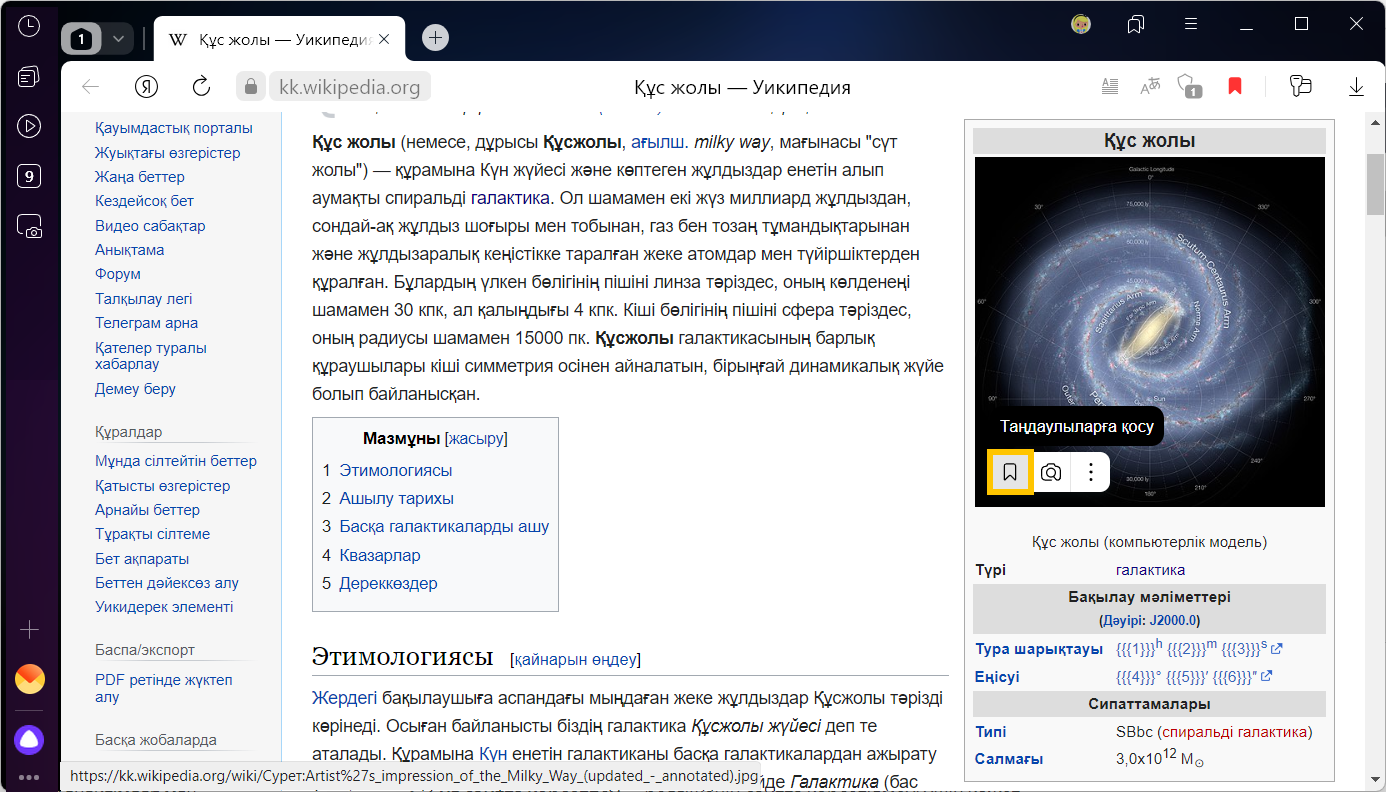Search image with the camera icon on picture
The width and height of the screenshot is (1386, 792).
coord(1050,472)
